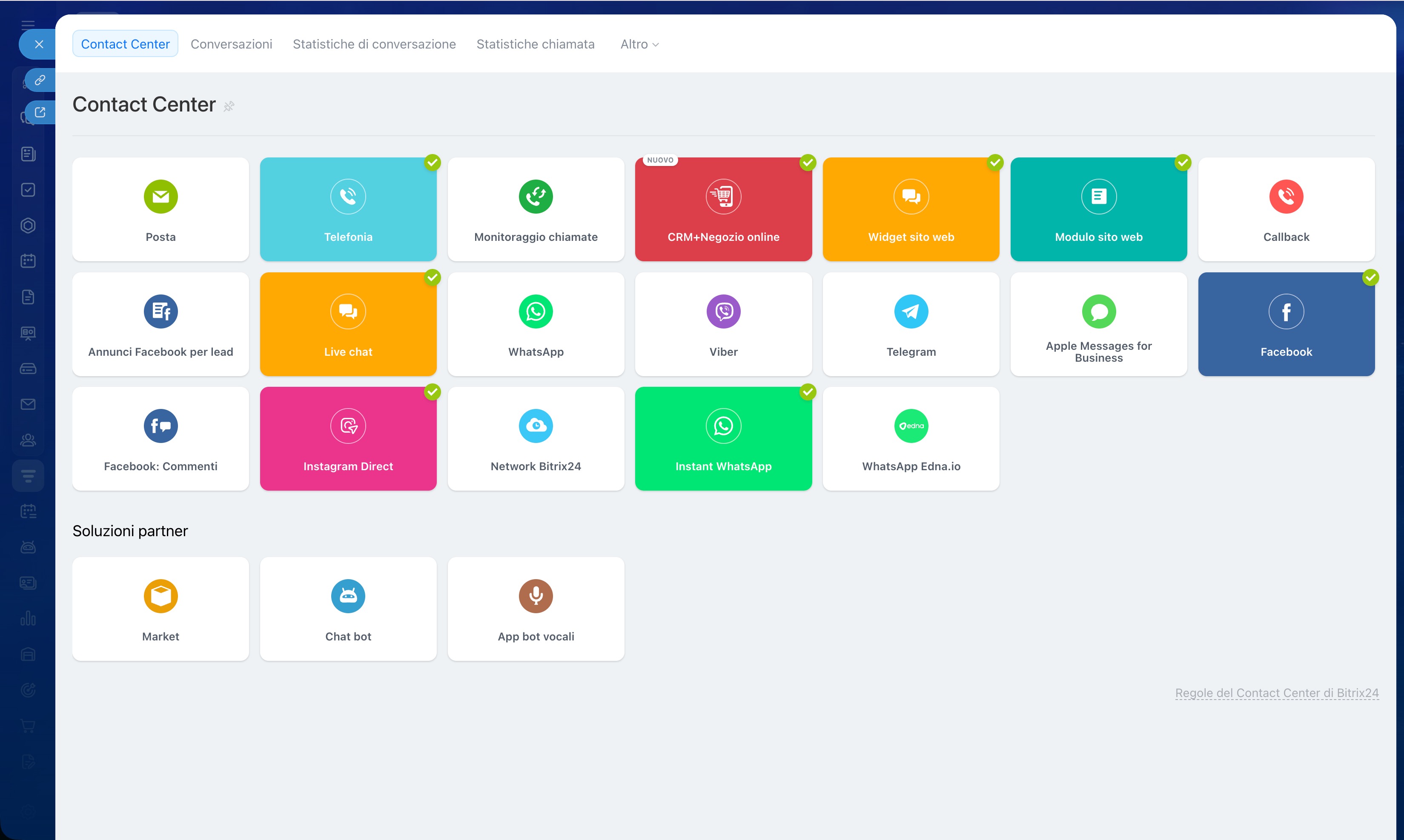Switch to the Conversazioni tab
1404x840 pixels.
pos(231,44)
